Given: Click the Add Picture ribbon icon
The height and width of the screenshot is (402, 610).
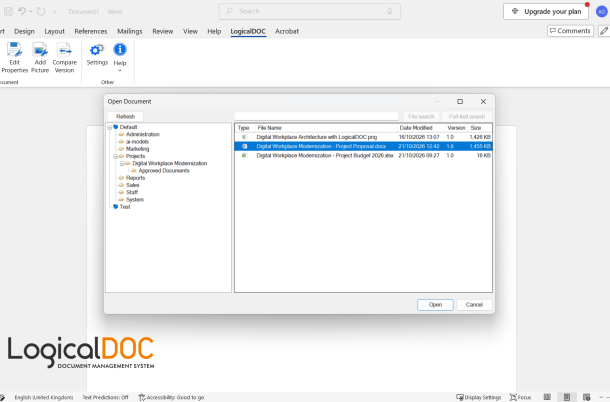Looking at the screenshot, I should pos(40,50).
